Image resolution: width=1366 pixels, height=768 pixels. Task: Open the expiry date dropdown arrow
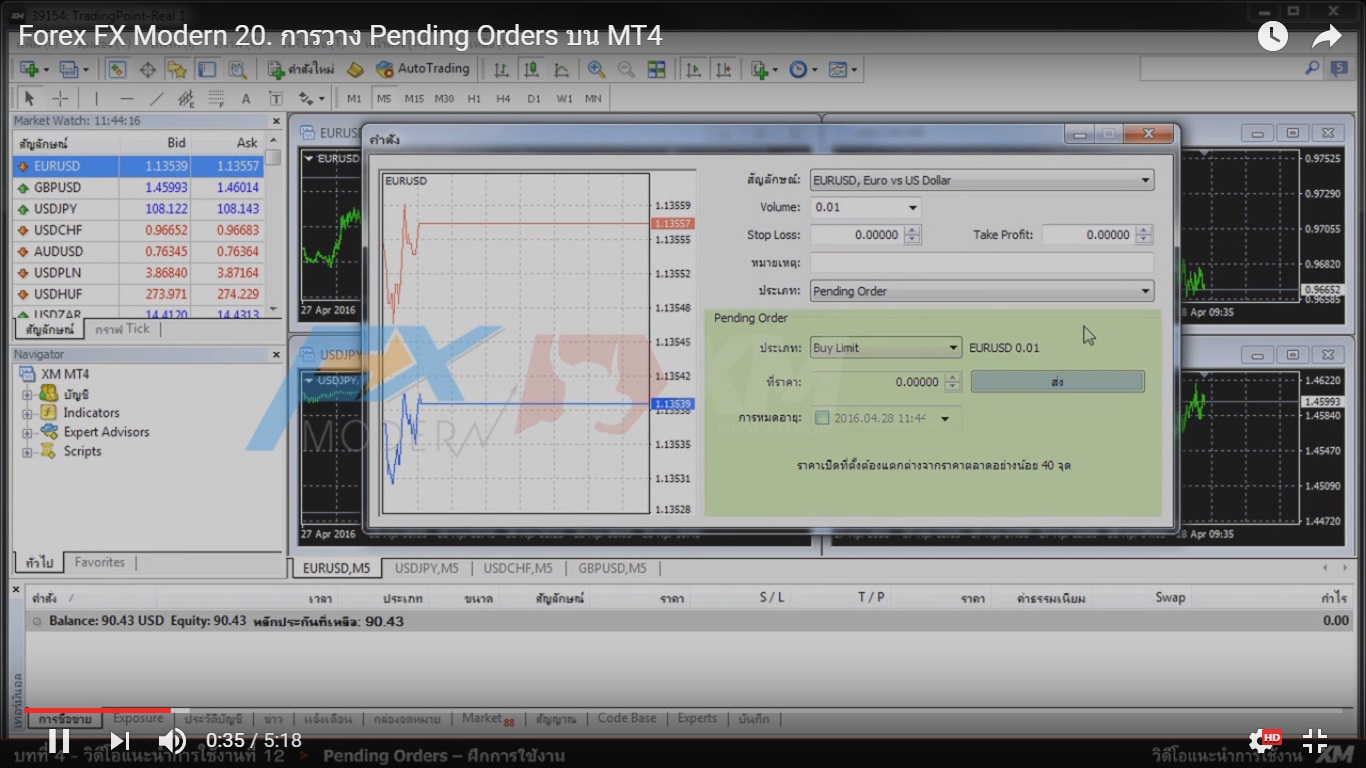(x=945, y=419)
